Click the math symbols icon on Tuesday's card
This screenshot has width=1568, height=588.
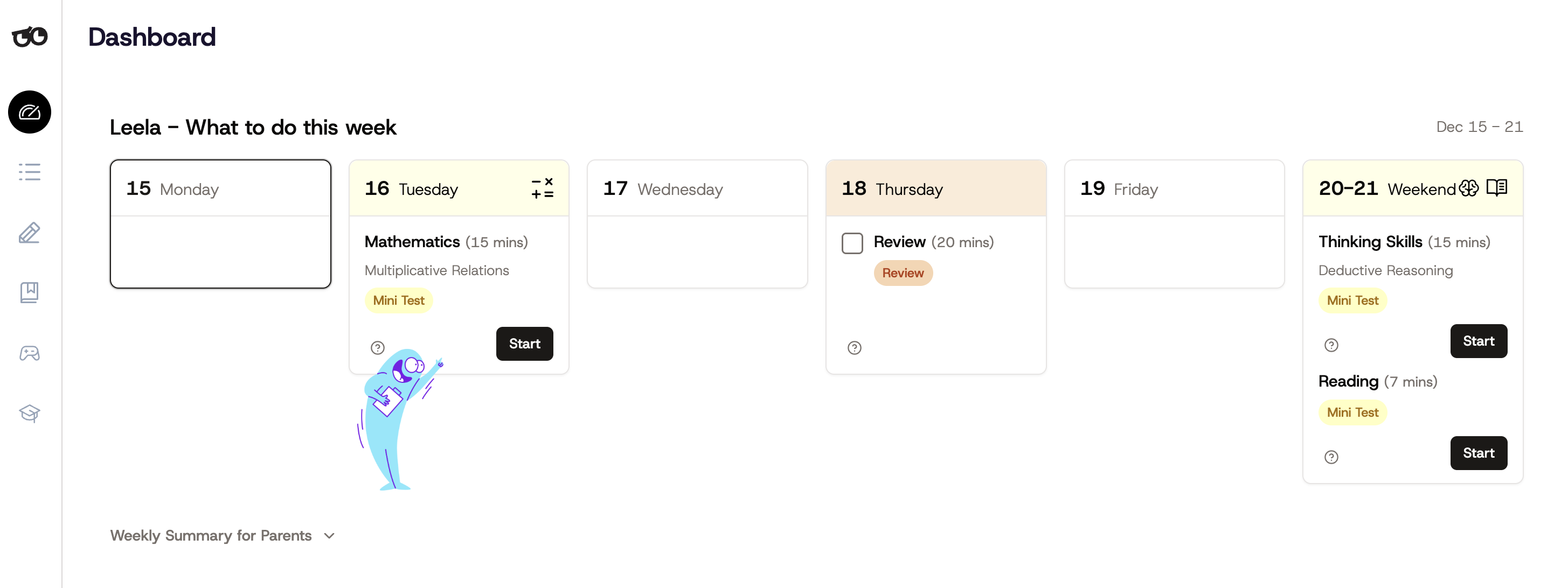pyautogui.click(x=542, y=188)
